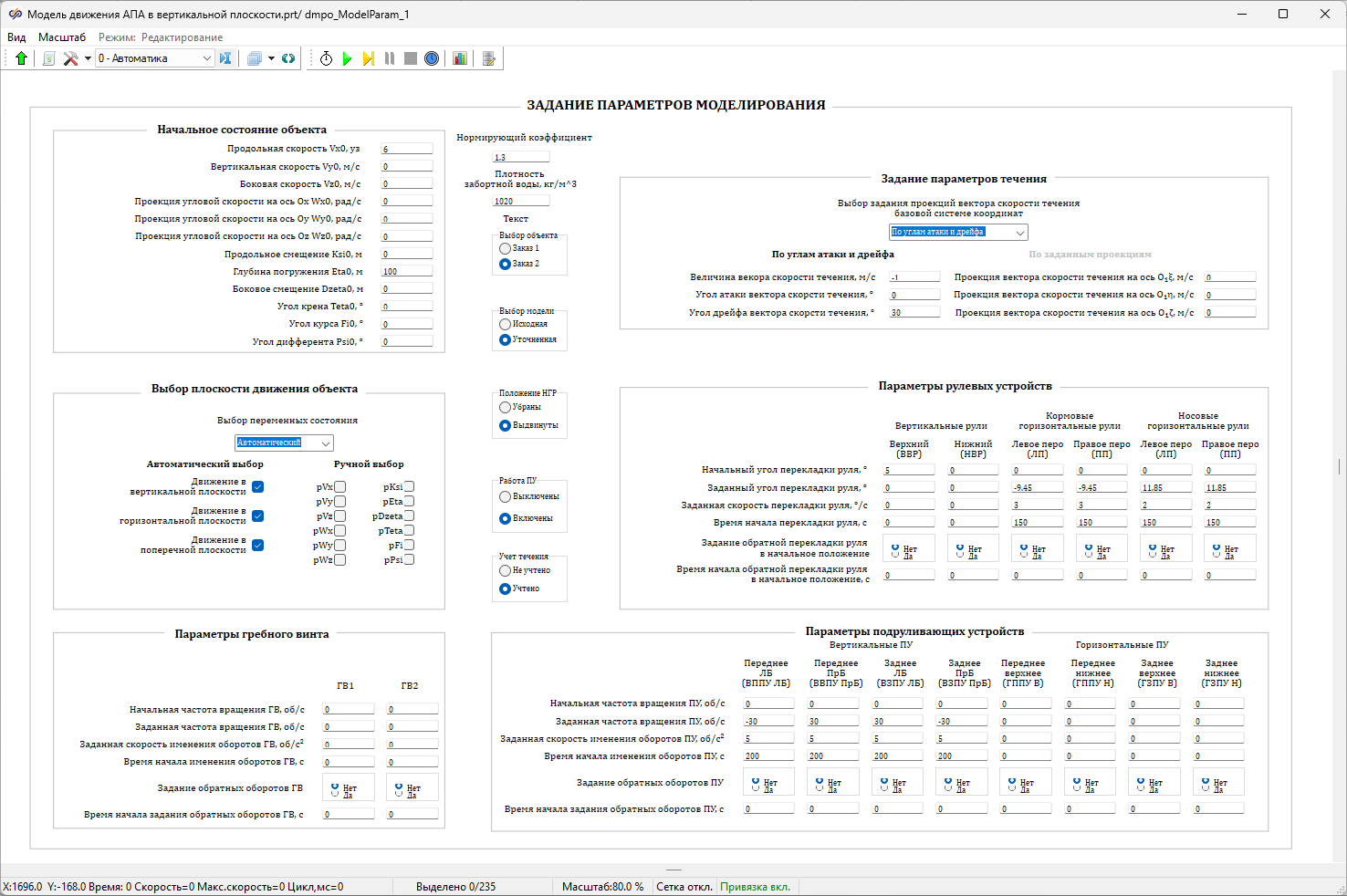Enable the pVx manual selection checkbox
Viewport: 1347px width, 896px height.
pyautogui.click(x=339, y=487)
